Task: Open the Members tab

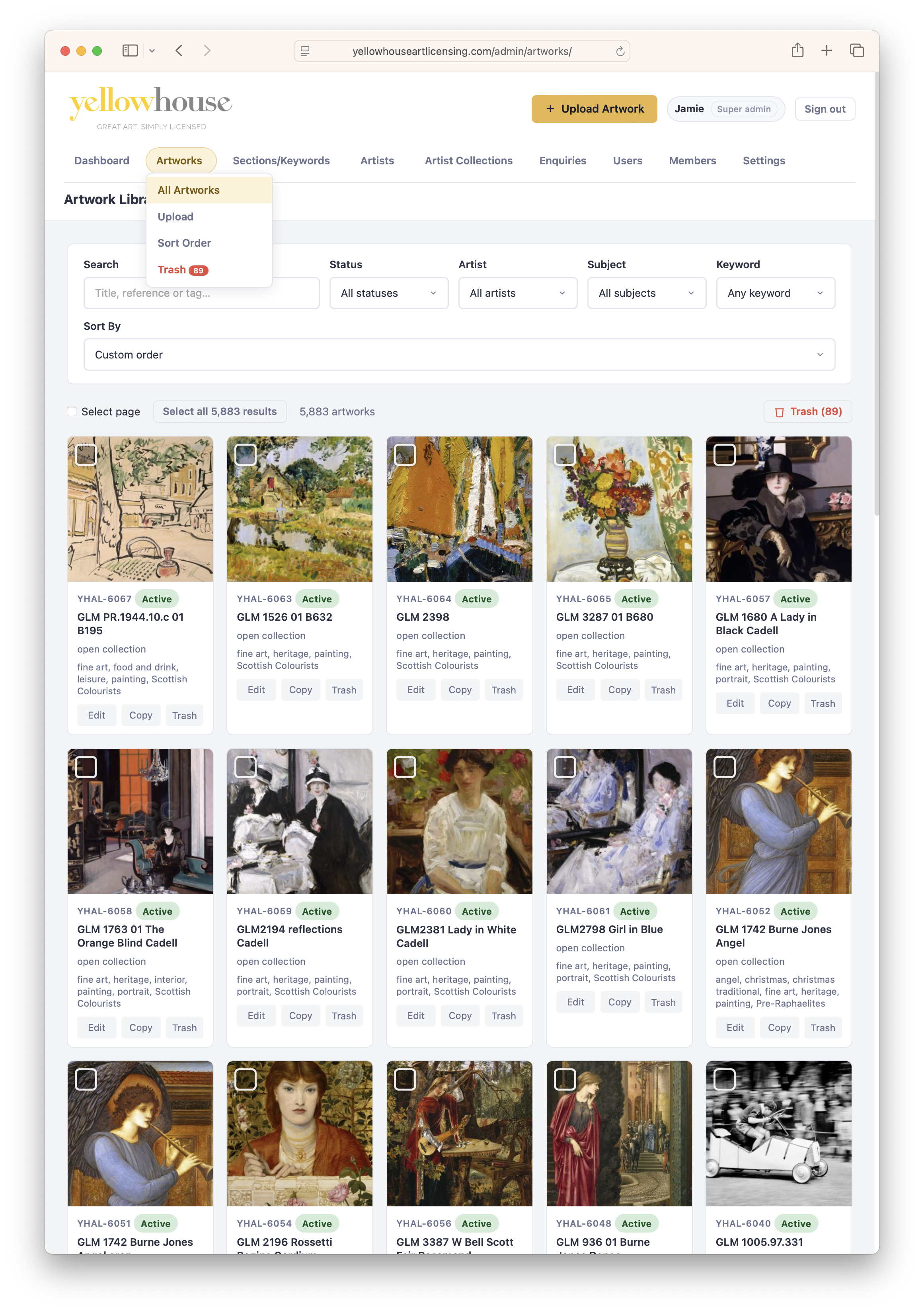Action: [x=692, y=161]
